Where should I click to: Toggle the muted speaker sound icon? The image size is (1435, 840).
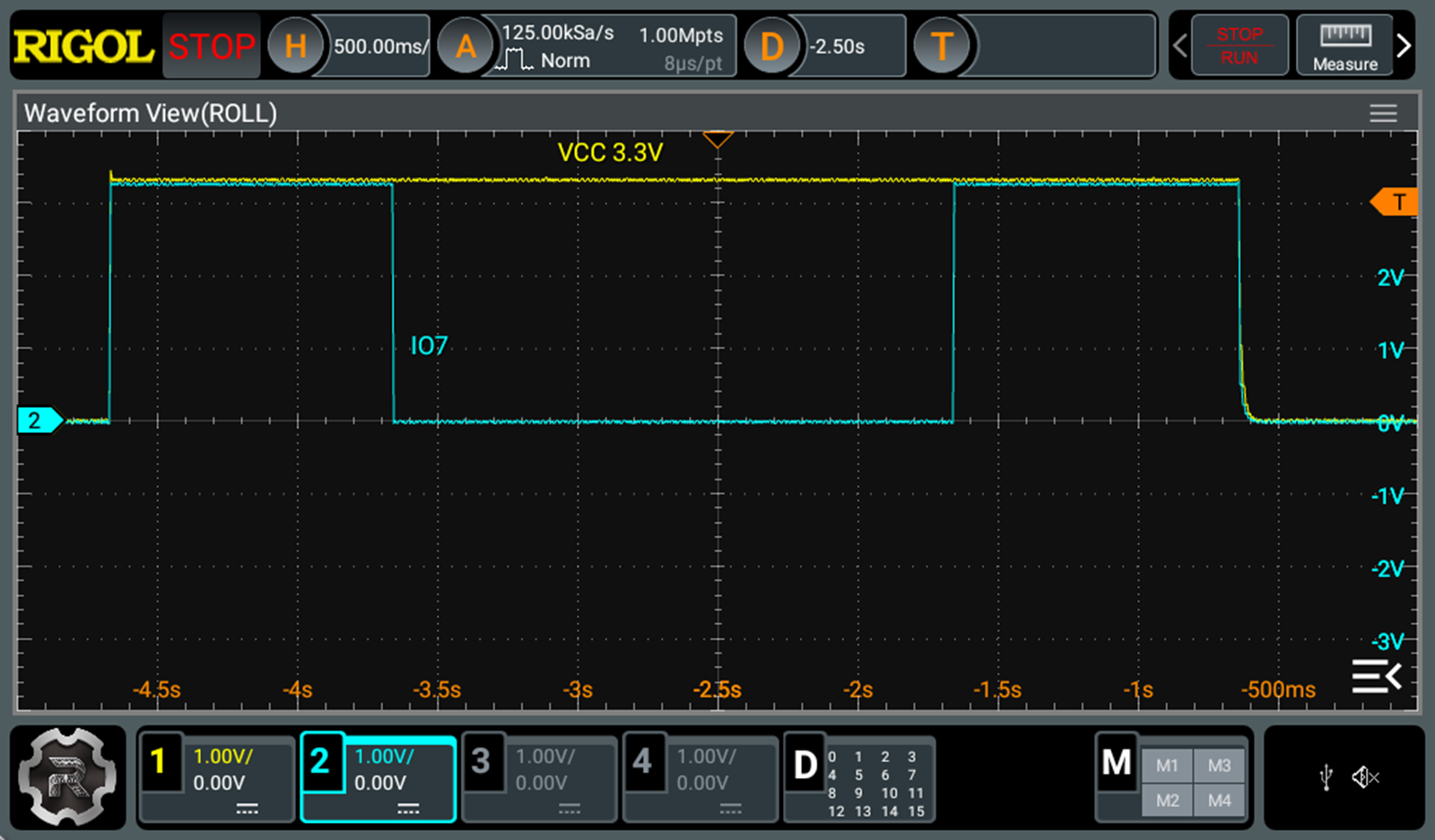[x=1365, y=777]
